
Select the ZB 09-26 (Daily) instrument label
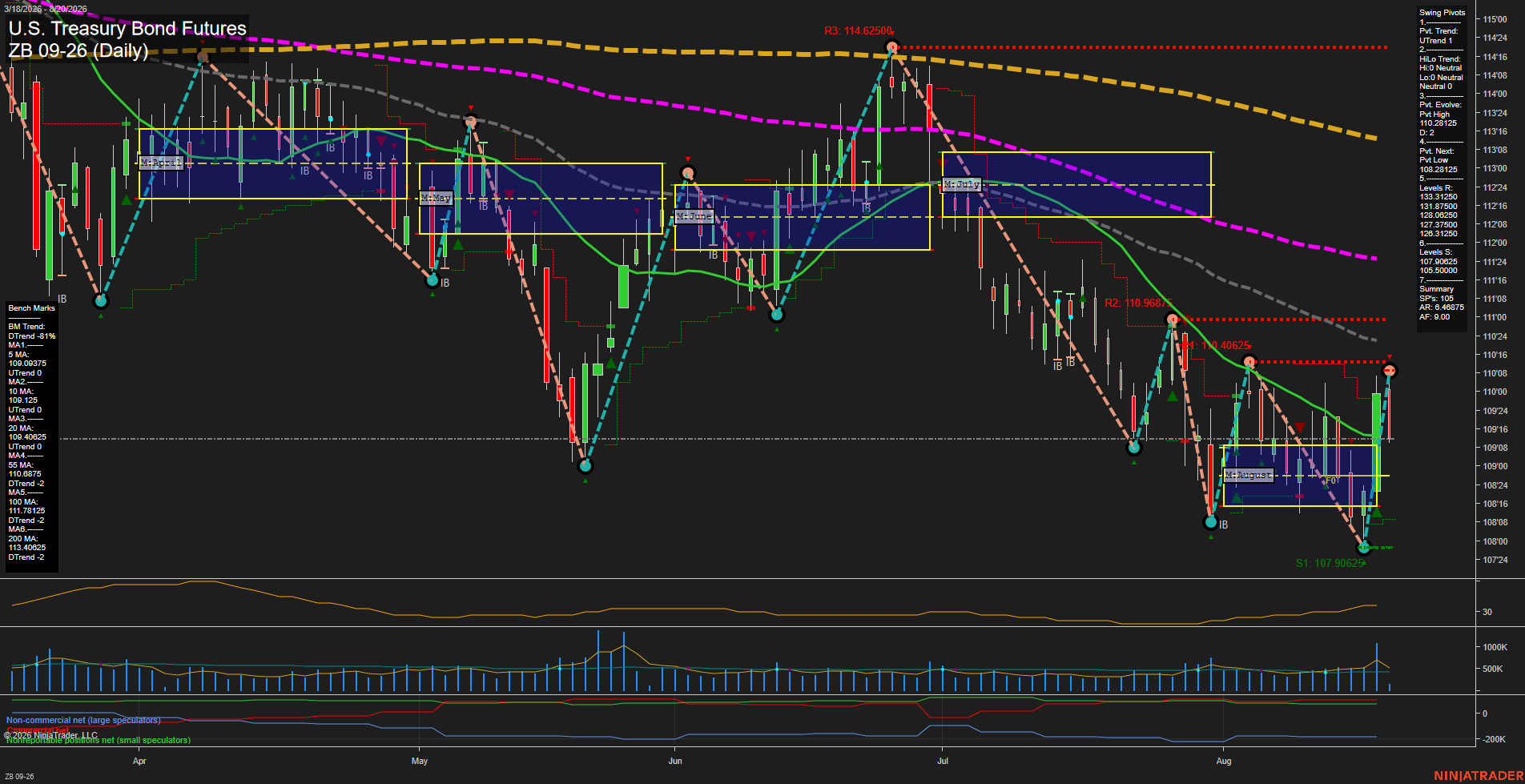coord(78,51)
